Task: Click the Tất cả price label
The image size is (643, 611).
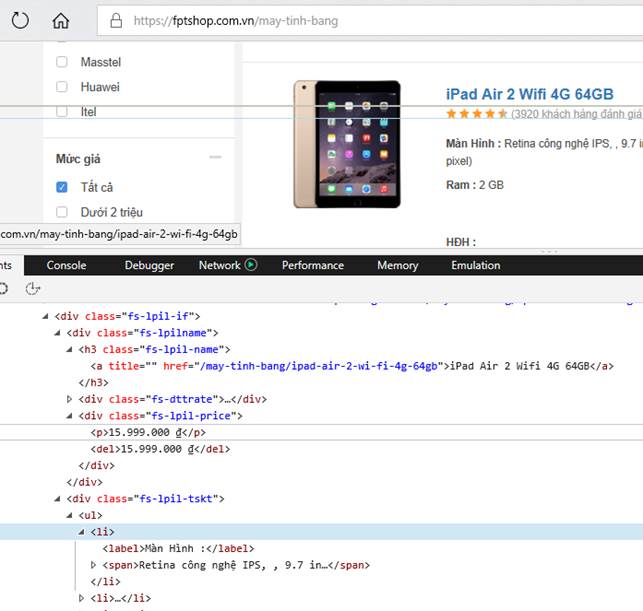Action: click(x=96, y=187)
